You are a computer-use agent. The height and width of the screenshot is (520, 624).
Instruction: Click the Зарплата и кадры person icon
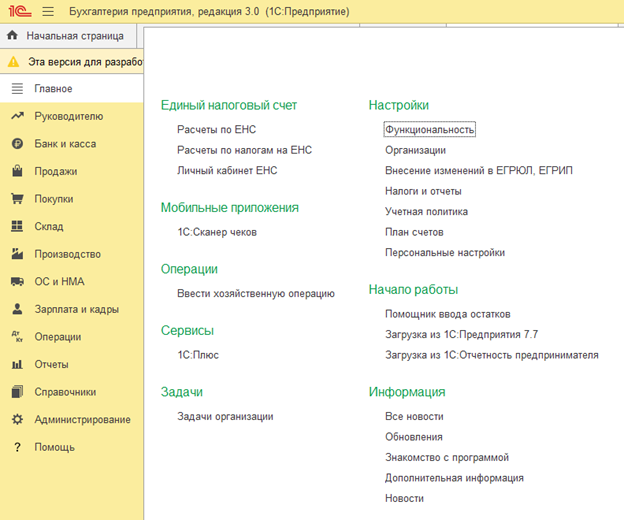pyautogui.click(x=17, y=309)
